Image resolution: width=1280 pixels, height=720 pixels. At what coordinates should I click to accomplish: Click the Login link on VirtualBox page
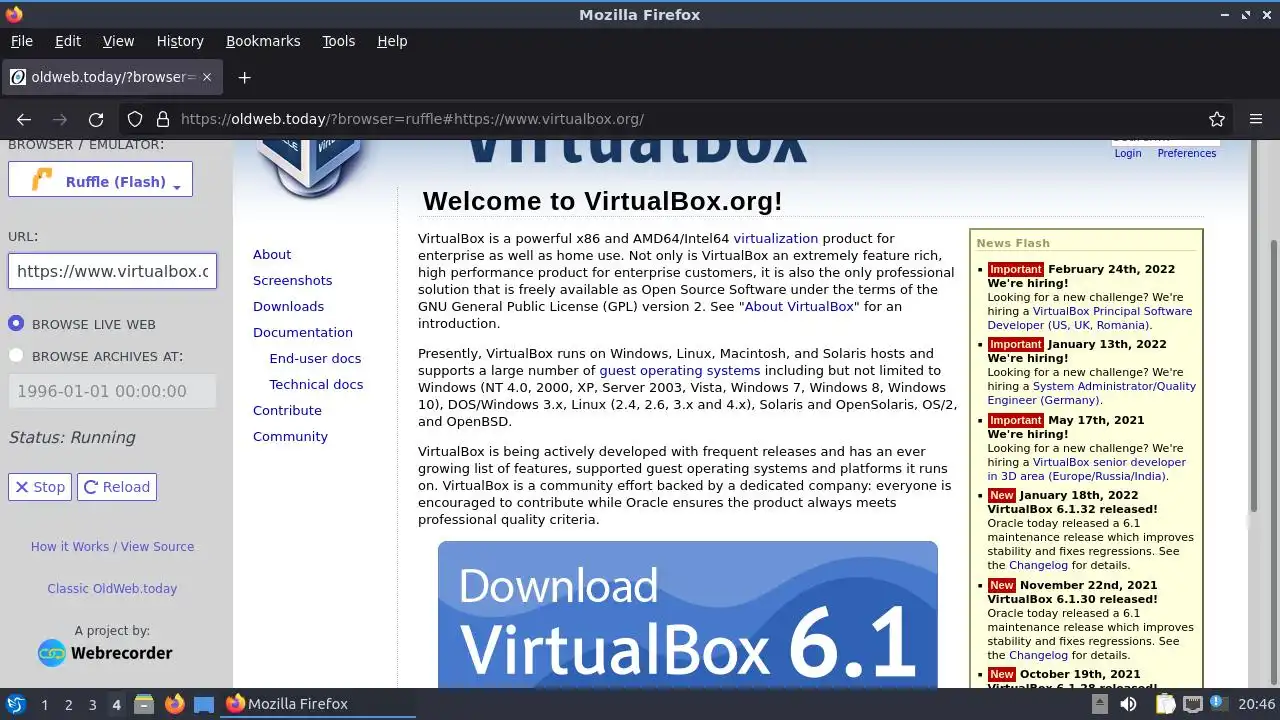click(x=1128, y=153)
